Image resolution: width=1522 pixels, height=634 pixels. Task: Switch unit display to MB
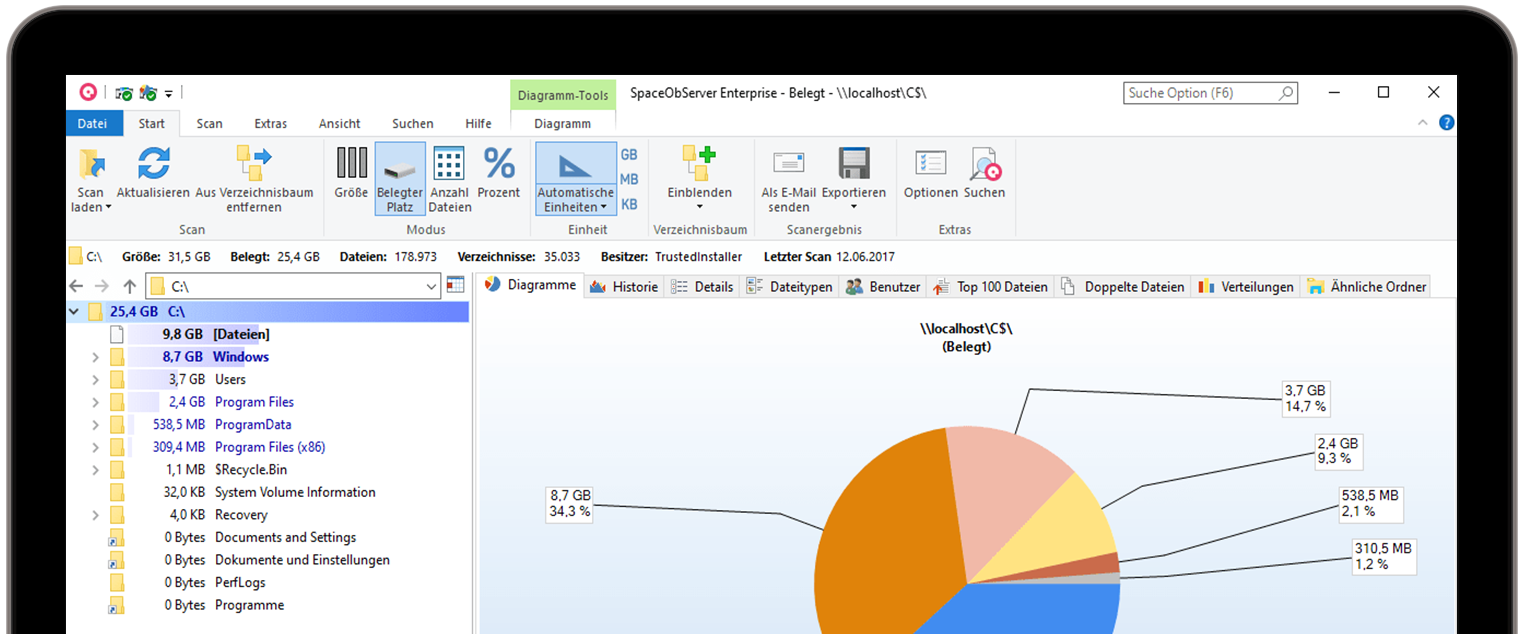click(x=628, y=179)
